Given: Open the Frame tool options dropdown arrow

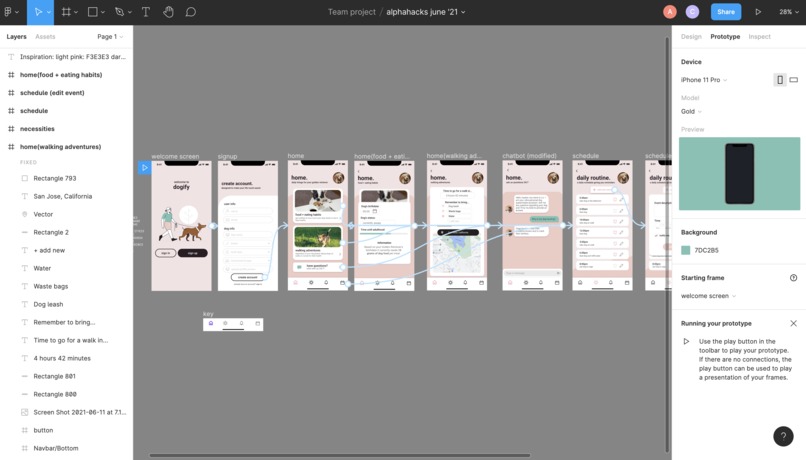Looking at the screenshot, I should (76, 12).
